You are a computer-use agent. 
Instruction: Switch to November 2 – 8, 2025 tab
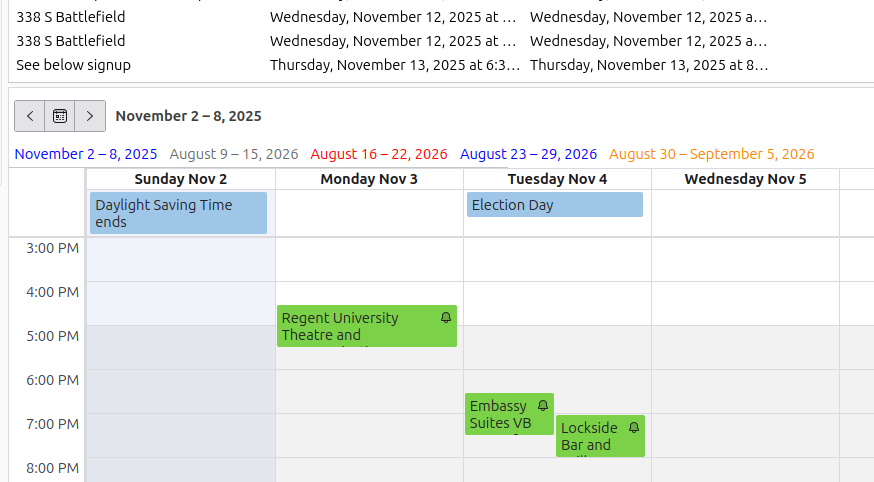pos(86,154)
